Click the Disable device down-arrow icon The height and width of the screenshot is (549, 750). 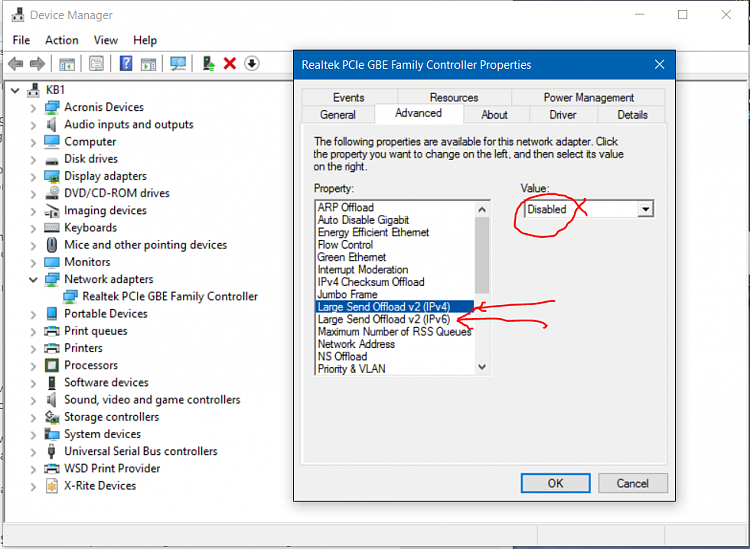(x=252, y=63)
